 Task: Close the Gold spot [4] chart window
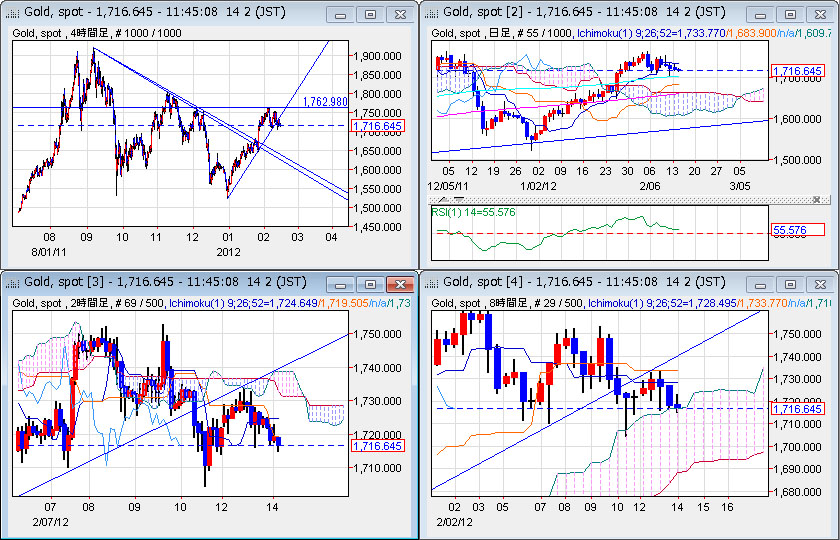[819, 284]
